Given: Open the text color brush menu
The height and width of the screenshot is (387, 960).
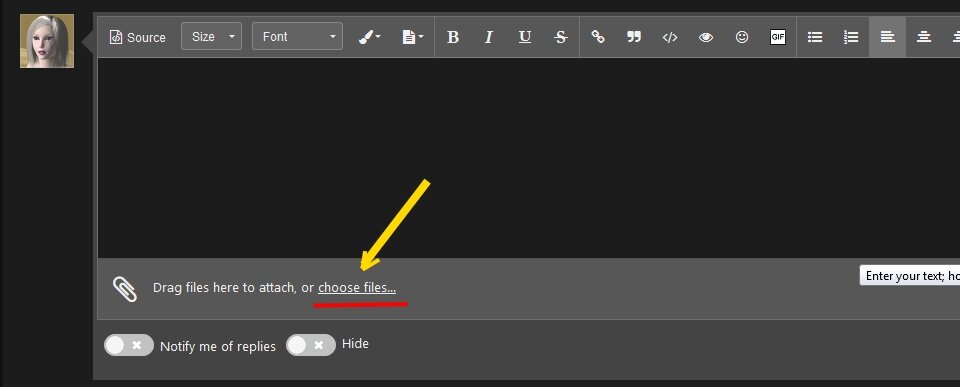Looking at the screenshot, I should [x=369, y=37].
